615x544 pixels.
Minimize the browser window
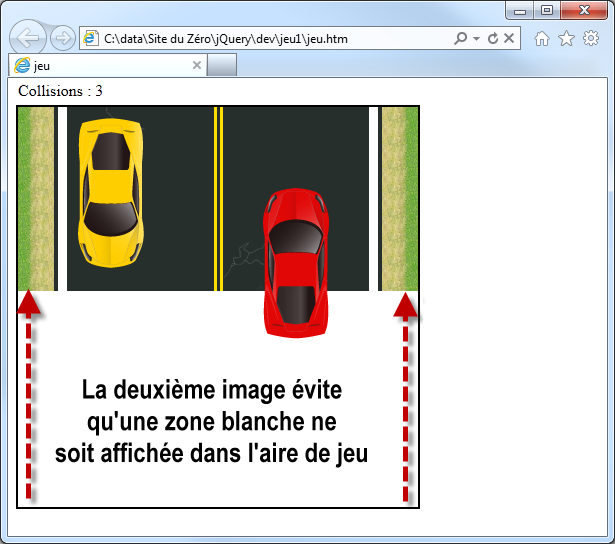(x=520, y=10)
